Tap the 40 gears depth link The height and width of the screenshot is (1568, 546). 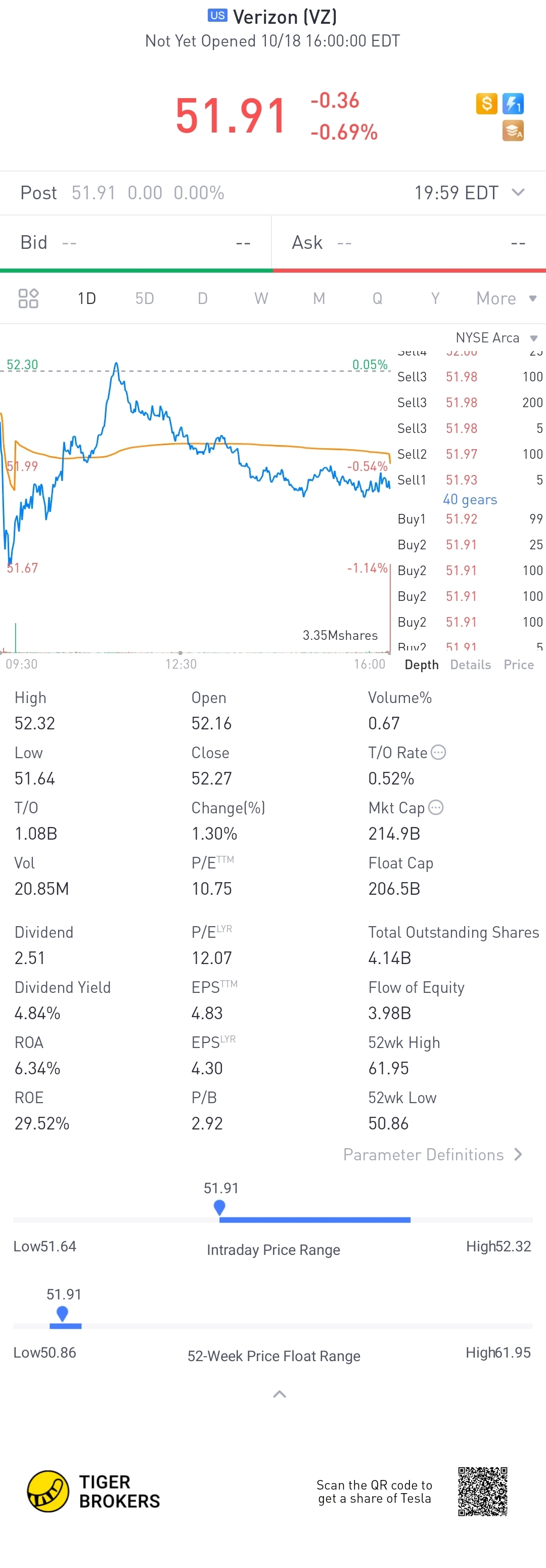click(470, 499)
